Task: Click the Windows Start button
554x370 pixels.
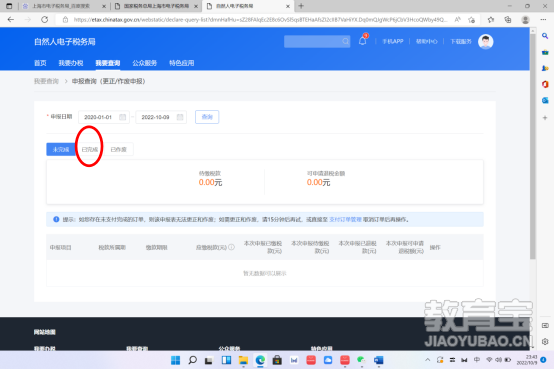Action: pos(175,360)
